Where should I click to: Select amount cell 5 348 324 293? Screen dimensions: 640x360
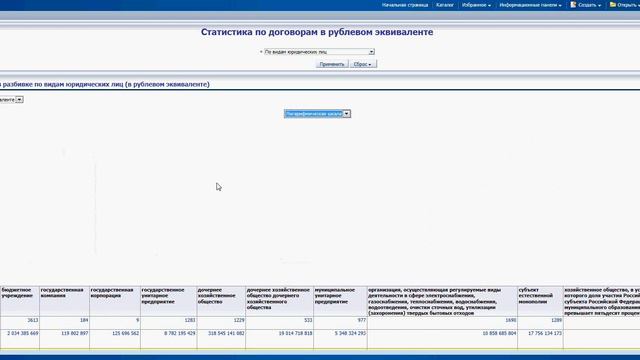click(x=350, y=333)
